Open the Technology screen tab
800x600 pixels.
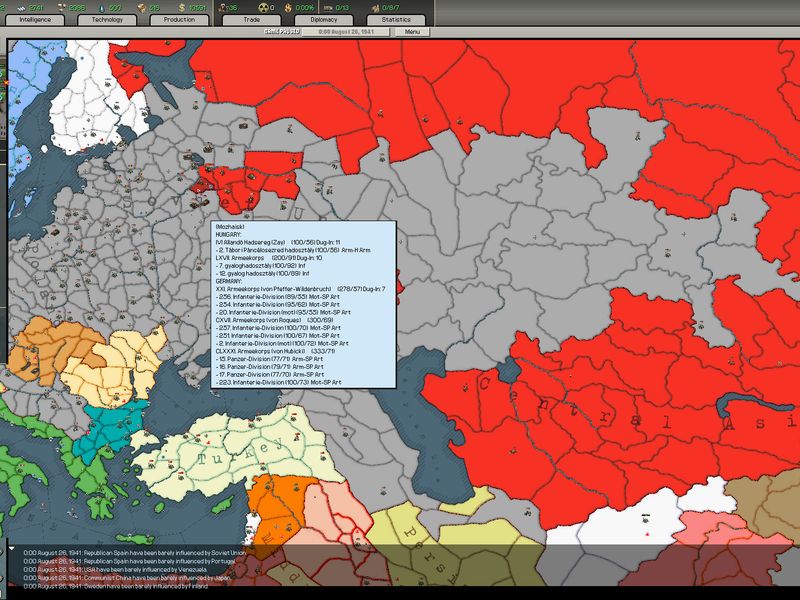[107, 20]
